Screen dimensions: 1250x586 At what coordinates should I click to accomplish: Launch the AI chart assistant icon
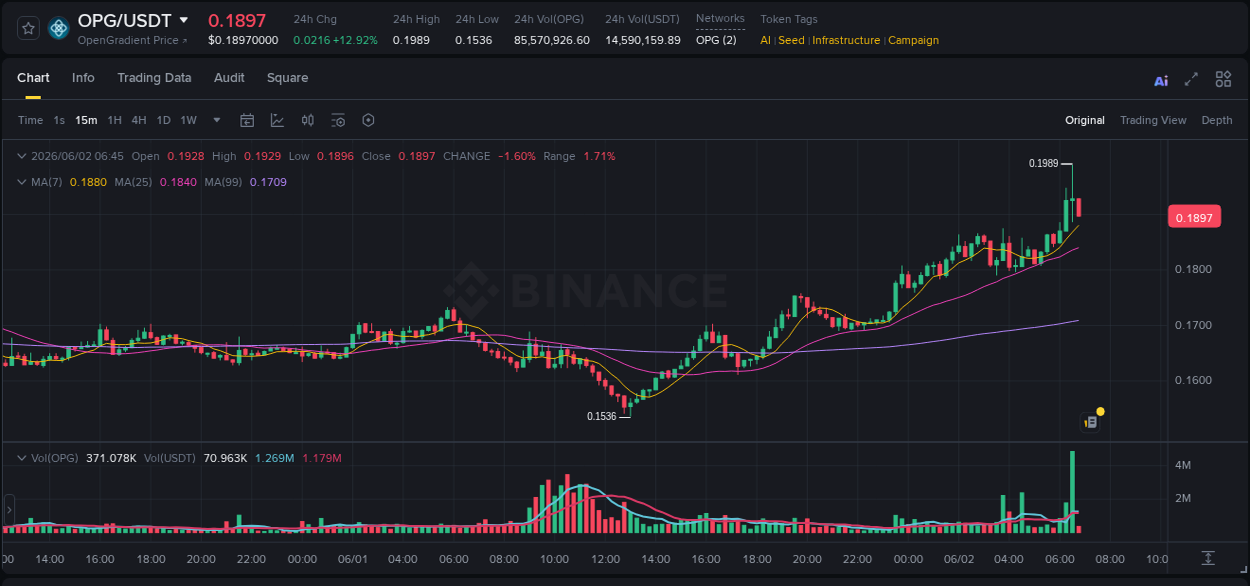(1161, 80)
